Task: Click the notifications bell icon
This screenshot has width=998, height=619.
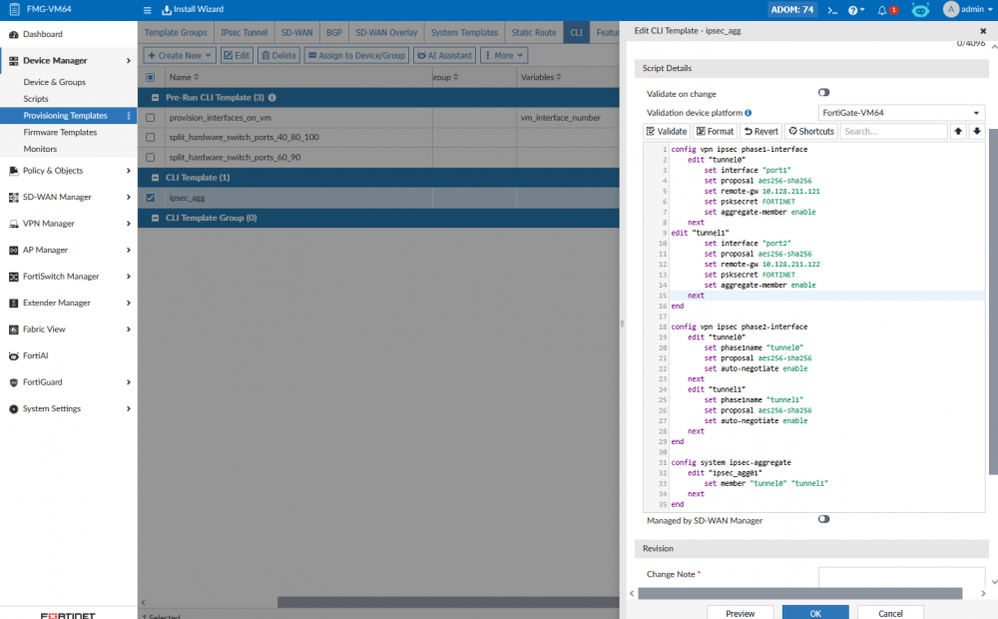Action: (x=883, y=10)
